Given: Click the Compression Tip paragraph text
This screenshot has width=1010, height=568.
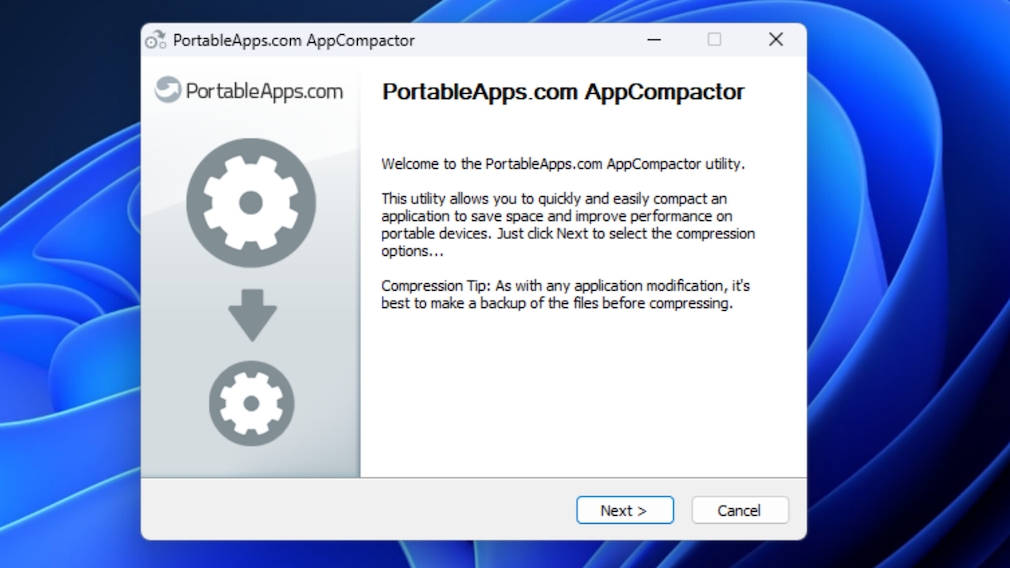Looking at the screenshot, I should (565, 294).
